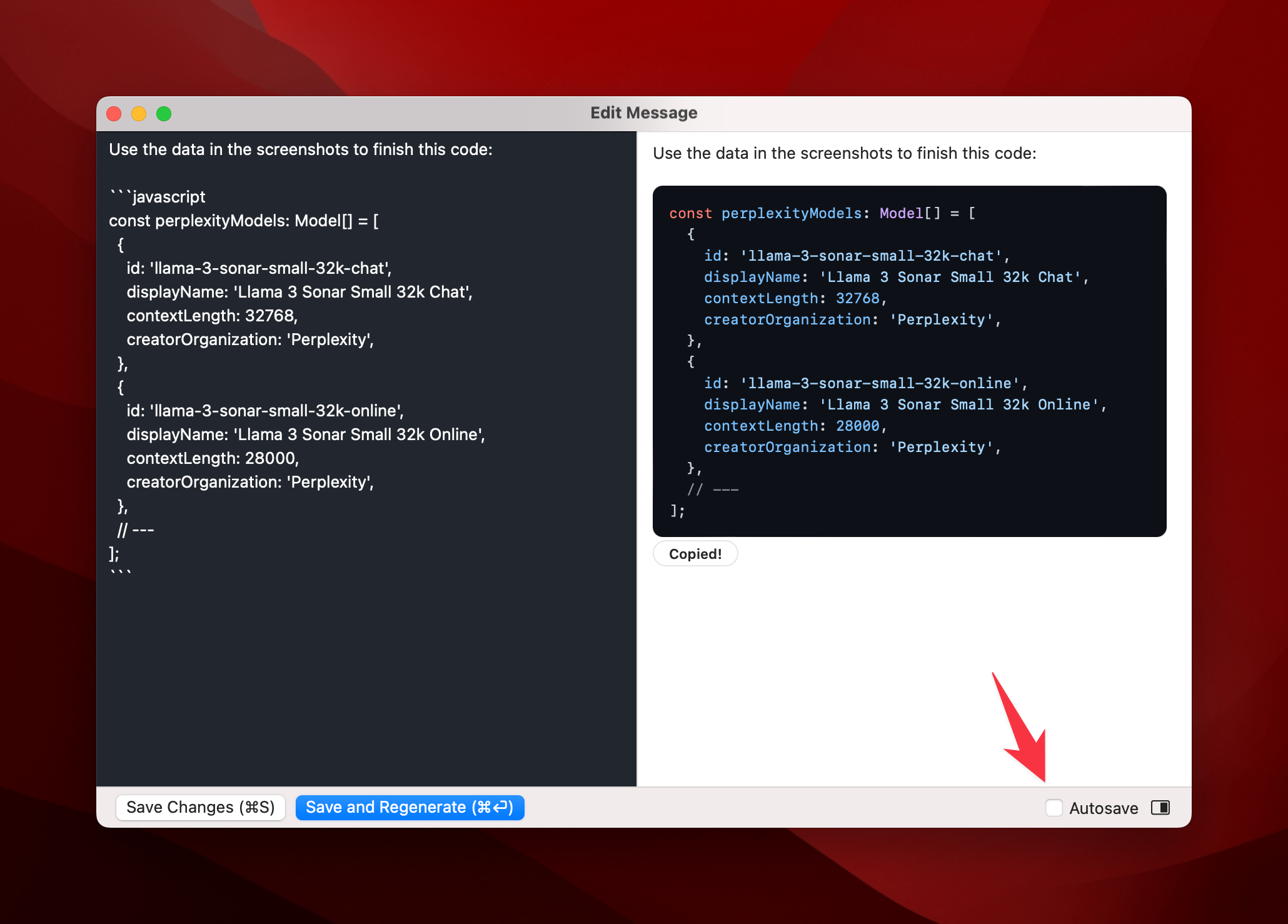Click the // --- comment in preview code block
The image size is (1288, 924).
(x=713, y=490)
